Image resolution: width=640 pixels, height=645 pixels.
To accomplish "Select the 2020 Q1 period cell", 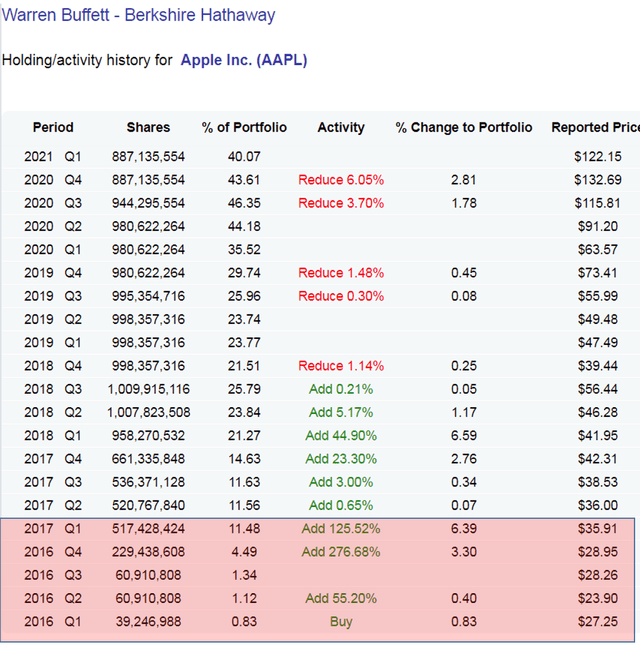I will [53, 250].
